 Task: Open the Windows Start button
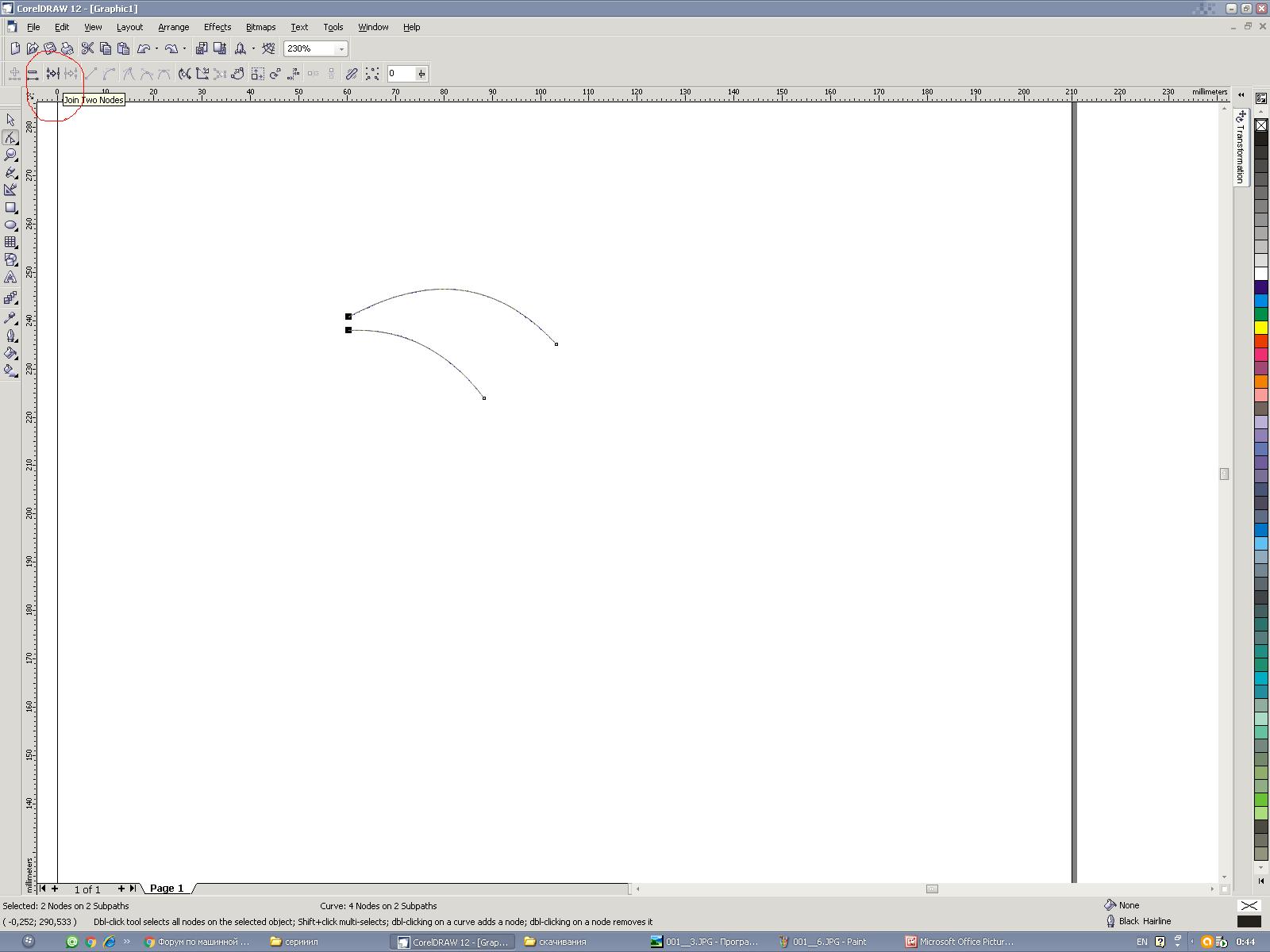click(29, 942)
